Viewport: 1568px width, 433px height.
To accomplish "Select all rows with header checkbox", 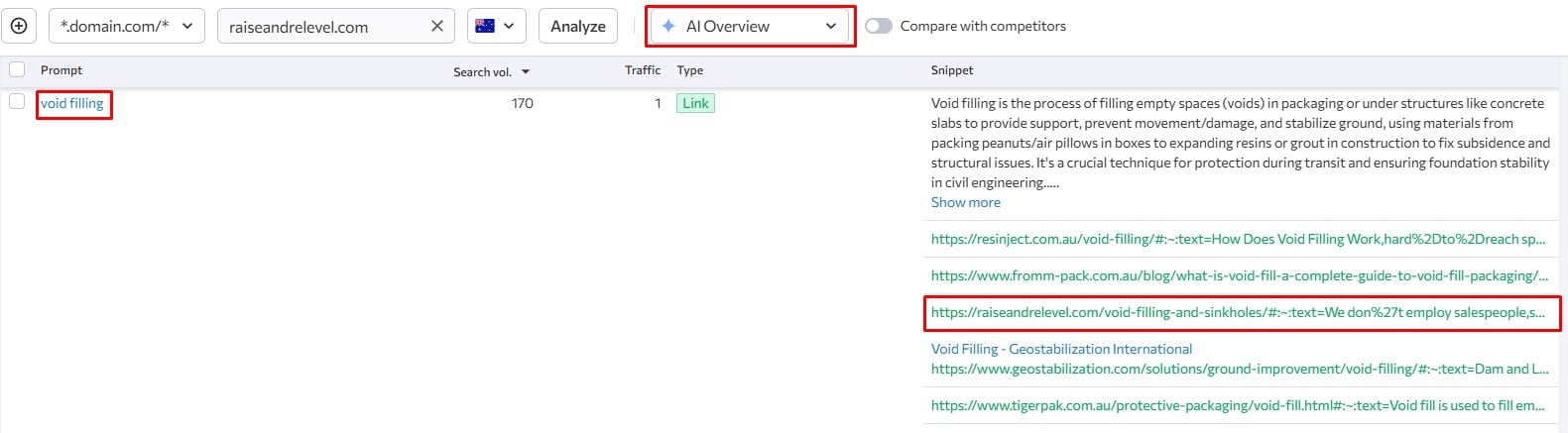I will 17,69.
